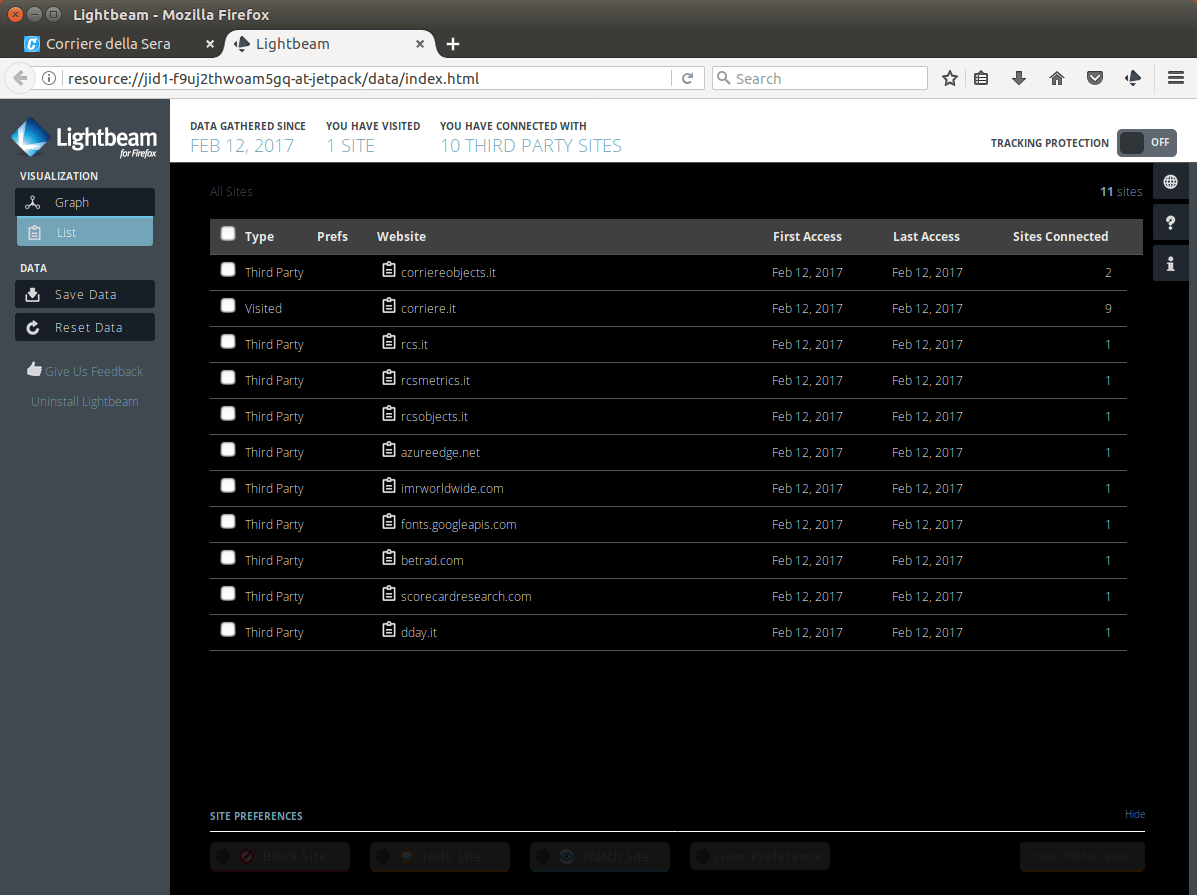Click the clipboard icon beside rcsmetrics.it

[389, 377]
